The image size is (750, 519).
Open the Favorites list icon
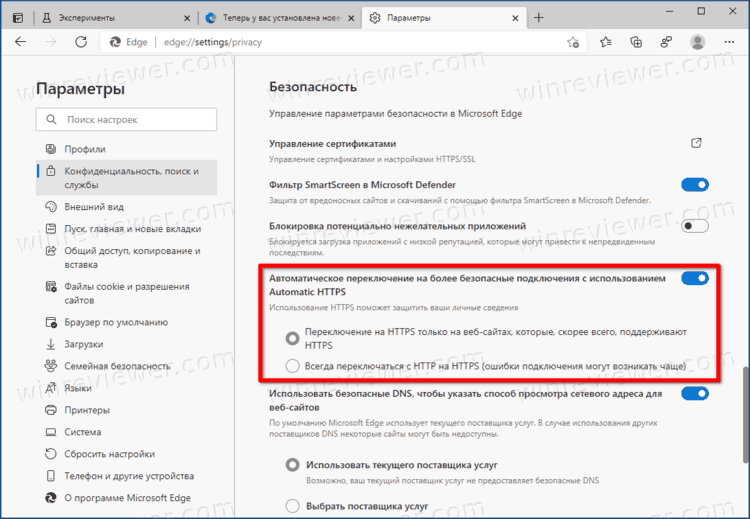point(606,42)
